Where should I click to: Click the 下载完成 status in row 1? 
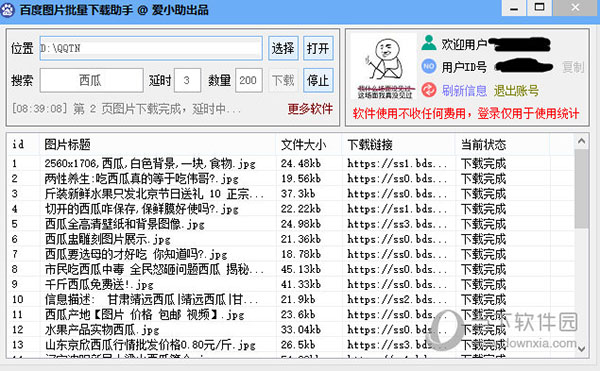pyautogui.click(x=483, y=164)
